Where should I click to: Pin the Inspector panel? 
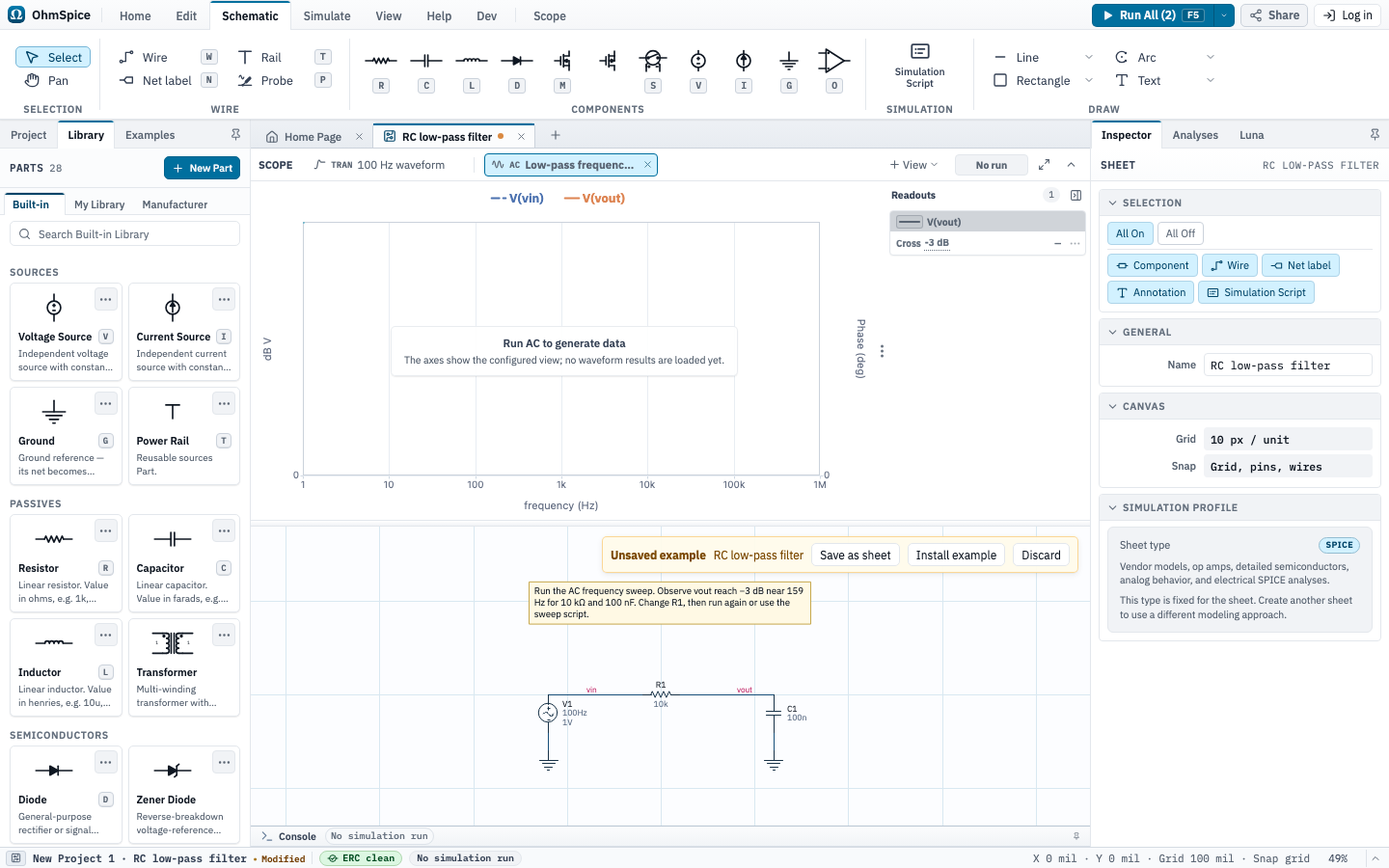[1375, 135]
